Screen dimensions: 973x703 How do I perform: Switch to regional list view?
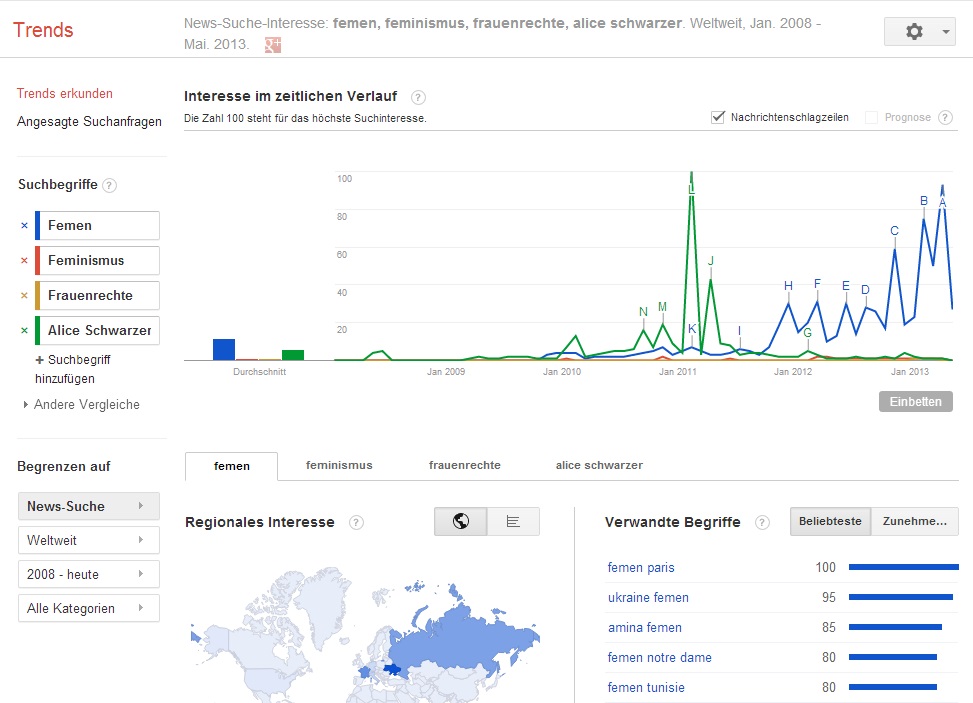pyautogui.click(x=513, y=521)
